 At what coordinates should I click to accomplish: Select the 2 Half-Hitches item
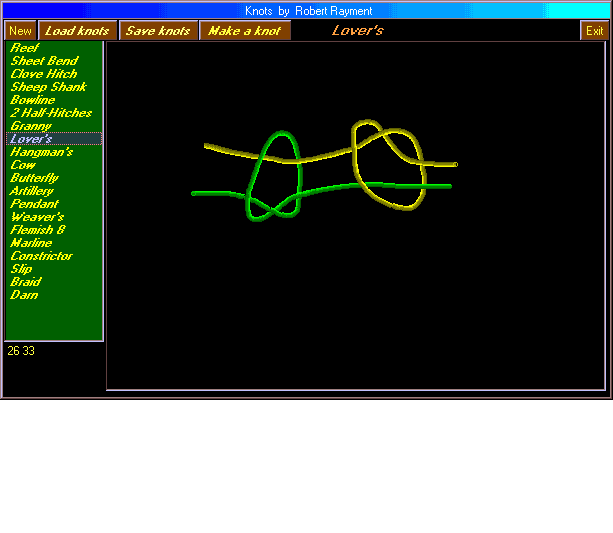(x=51, y=113)
